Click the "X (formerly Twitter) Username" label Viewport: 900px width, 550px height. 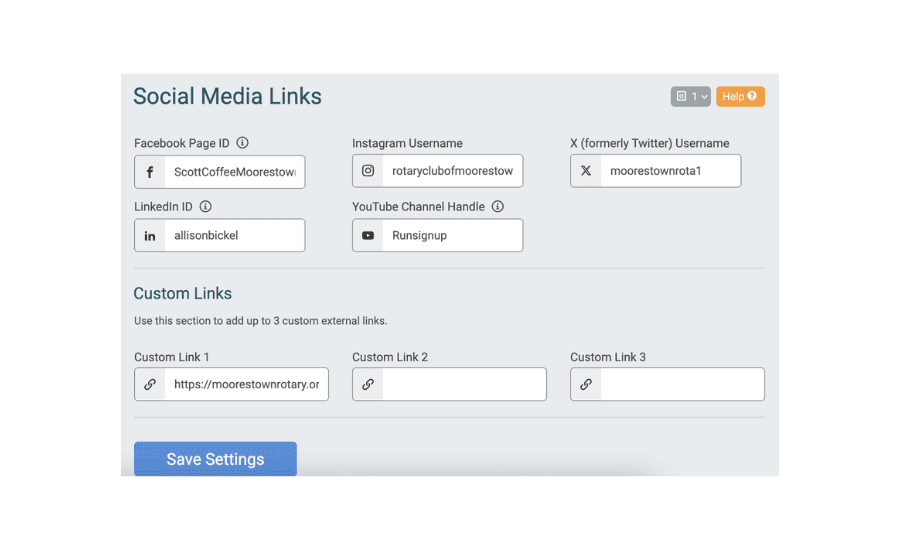[650, 144]
